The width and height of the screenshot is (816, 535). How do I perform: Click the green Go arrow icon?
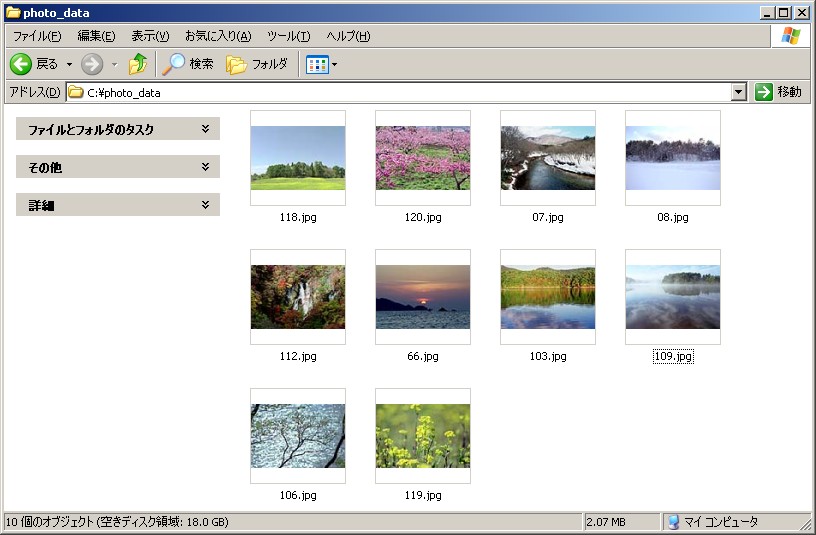(763, 92)
